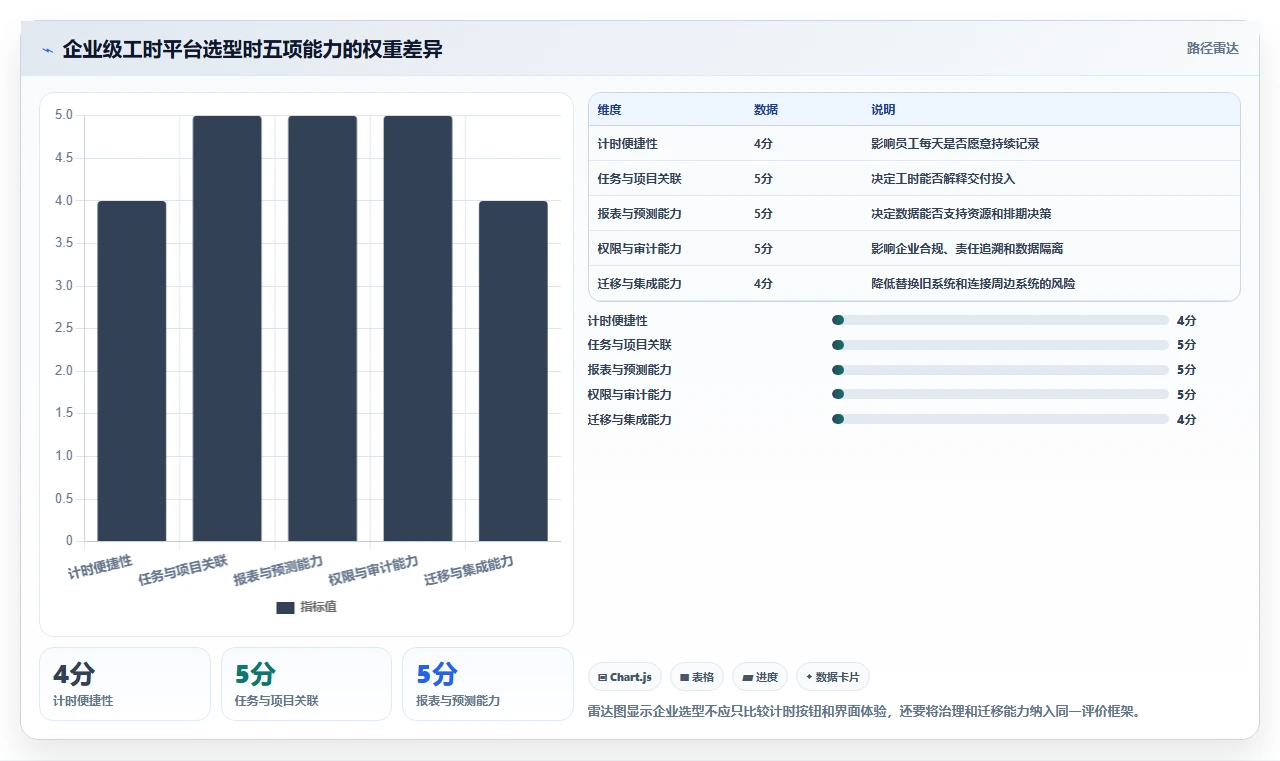Click the 权限与审计能力 x-axis label
The height and width of the screenshot is (761, 1280).
point(374,571)
